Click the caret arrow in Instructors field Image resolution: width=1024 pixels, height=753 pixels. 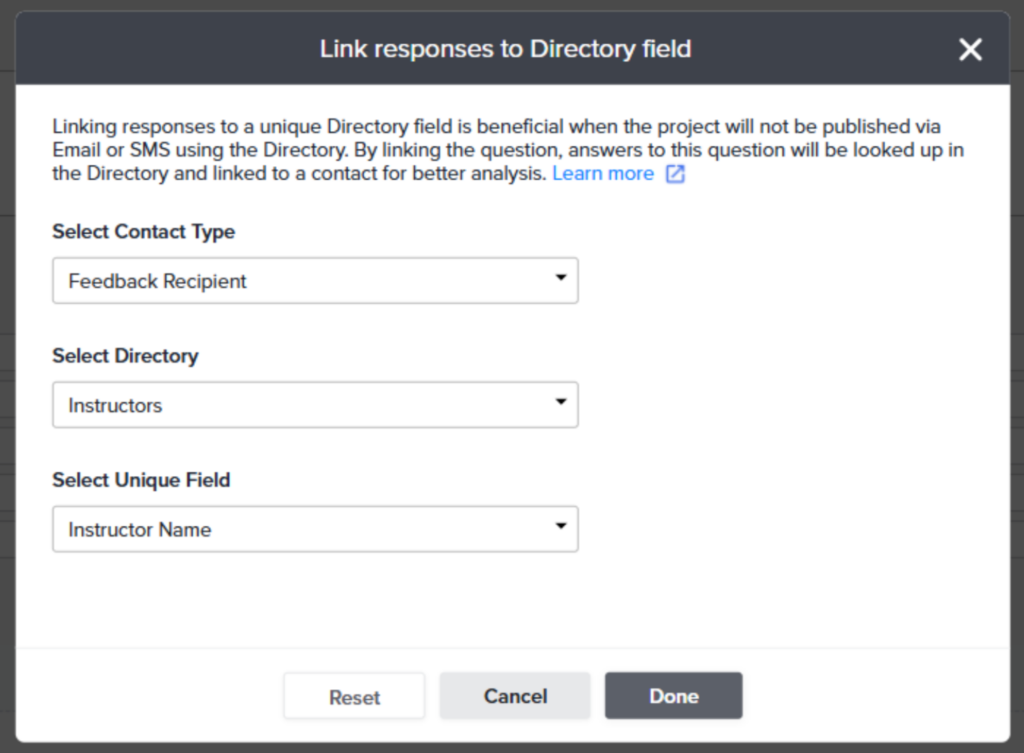[x=561, y=402]
